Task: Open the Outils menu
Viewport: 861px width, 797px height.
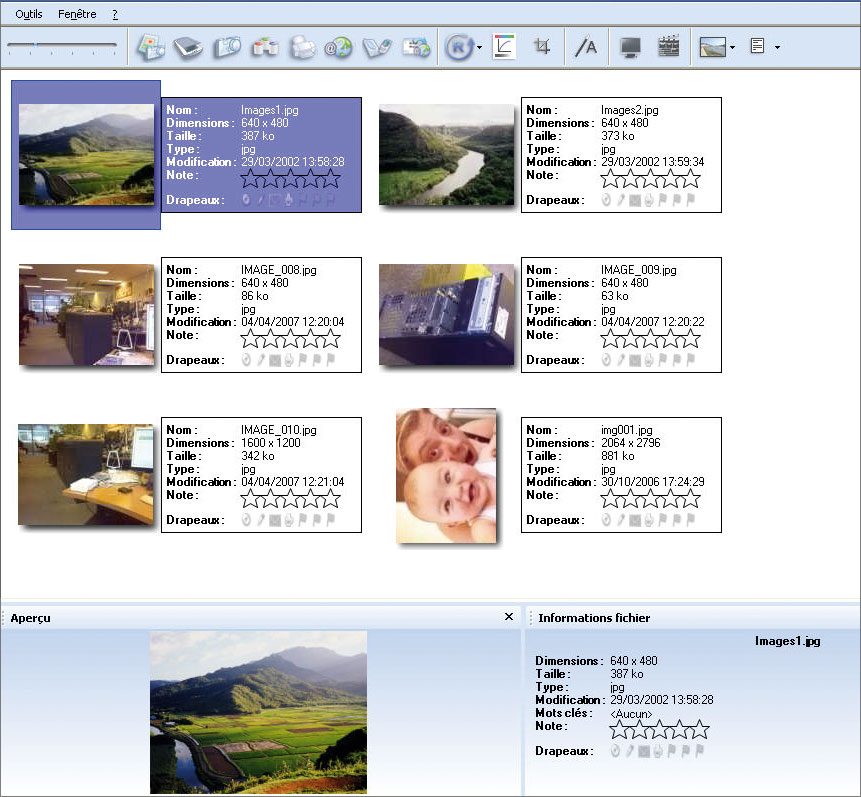Action: point(29,14)
